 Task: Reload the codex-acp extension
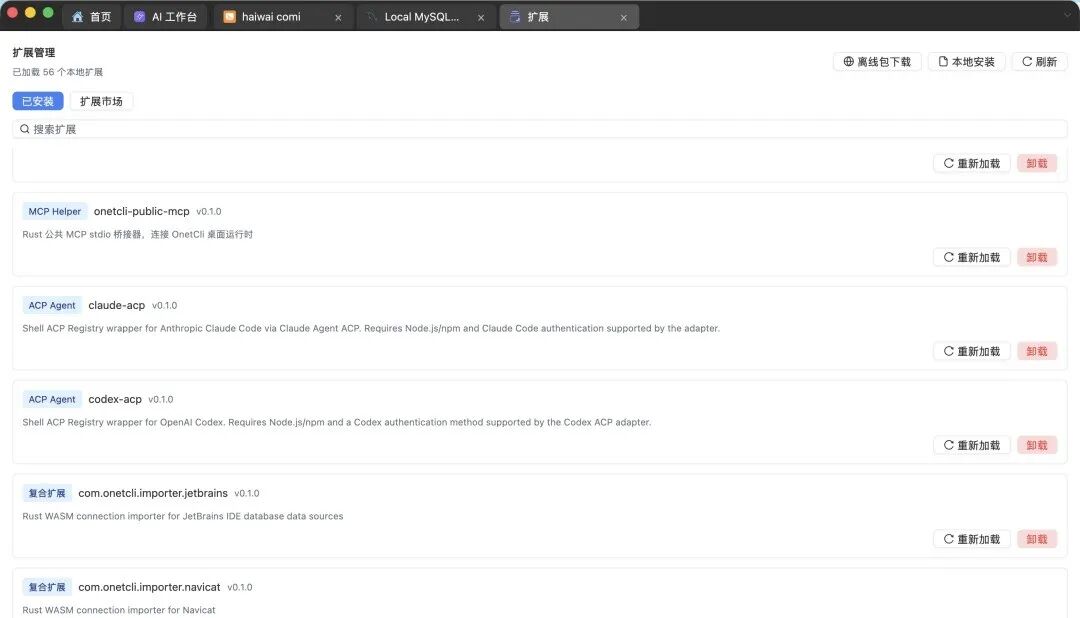[x=972, y=445]
